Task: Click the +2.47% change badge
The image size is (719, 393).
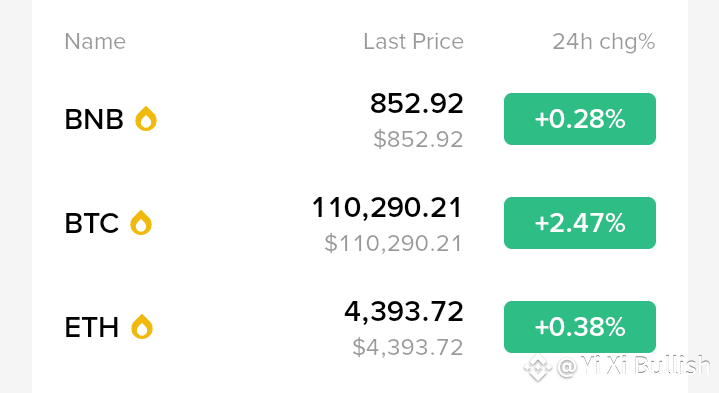Action: [580, 223]
